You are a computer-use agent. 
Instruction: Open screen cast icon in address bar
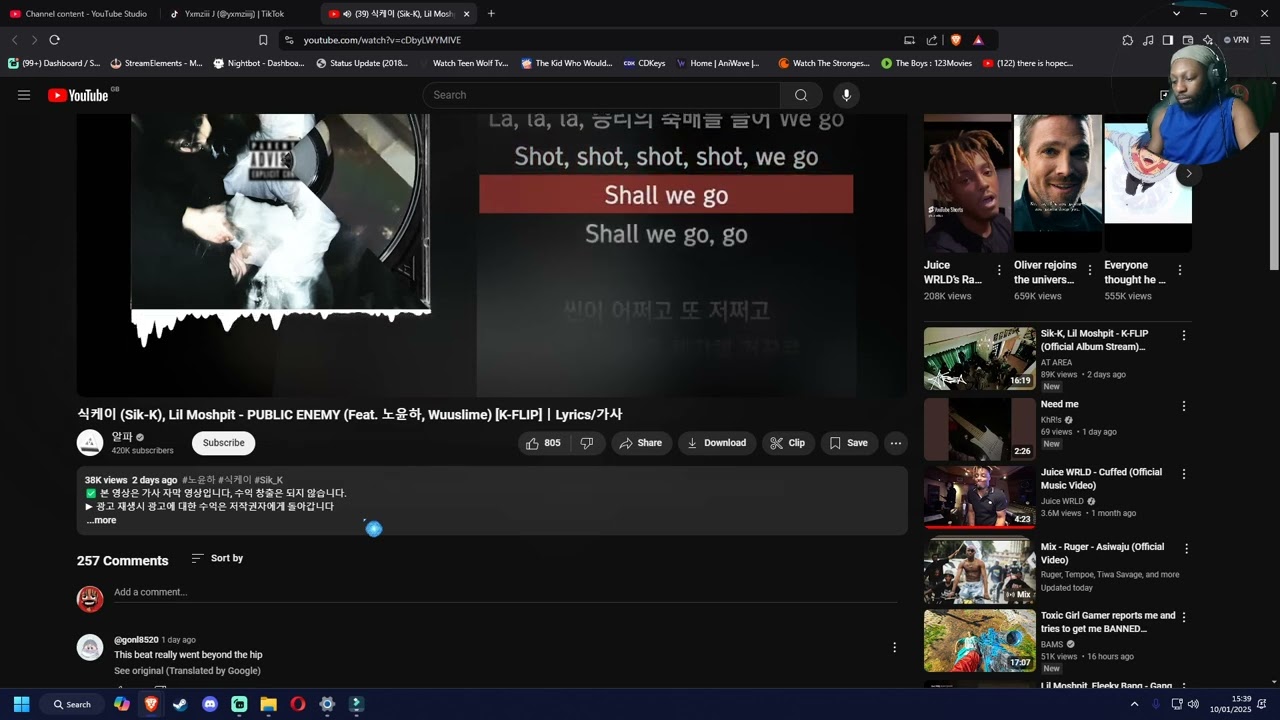point(909,40)
